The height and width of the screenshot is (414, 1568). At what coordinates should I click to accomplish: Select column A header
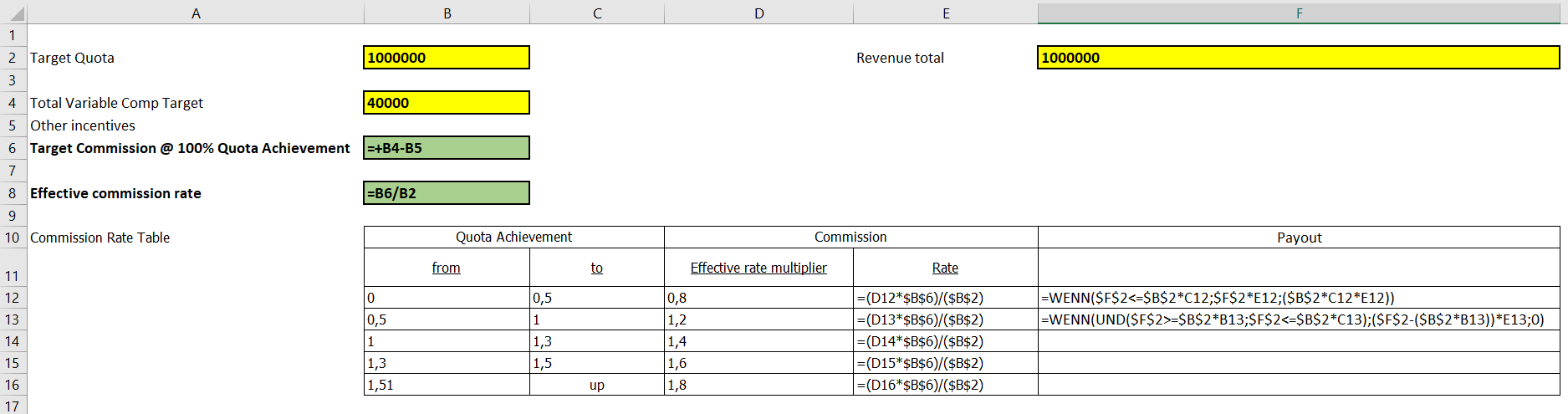pos(196,13)
